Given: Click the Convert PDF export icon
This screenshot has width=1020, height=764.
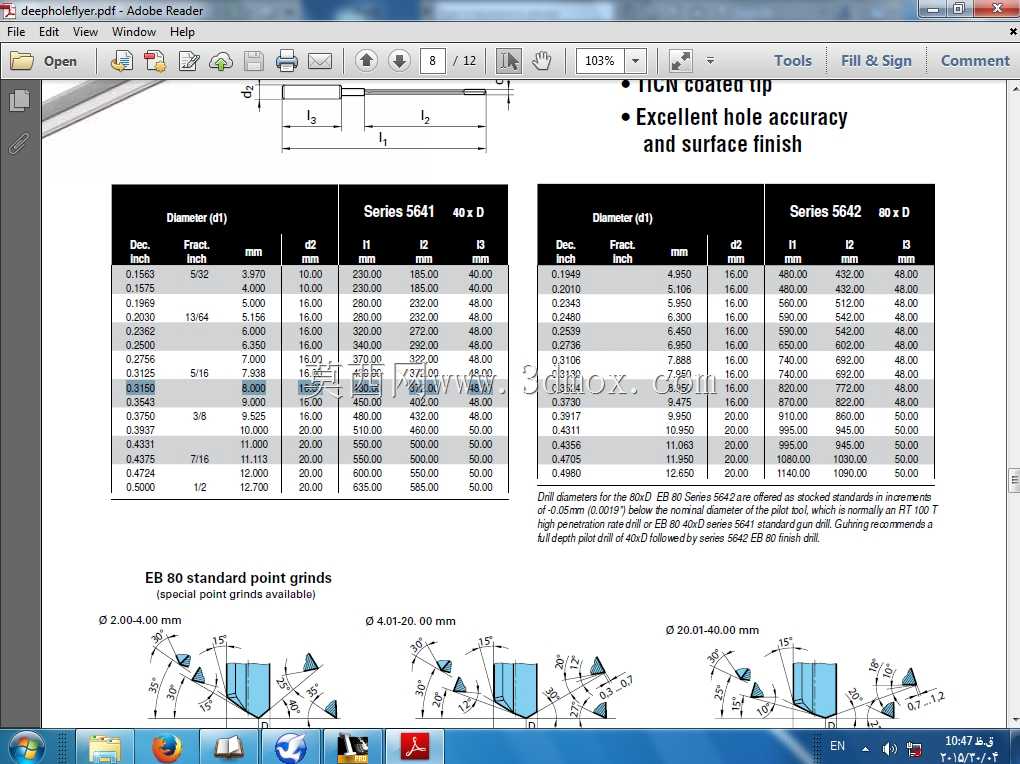Looking at the screenshot, I should 155,61.
